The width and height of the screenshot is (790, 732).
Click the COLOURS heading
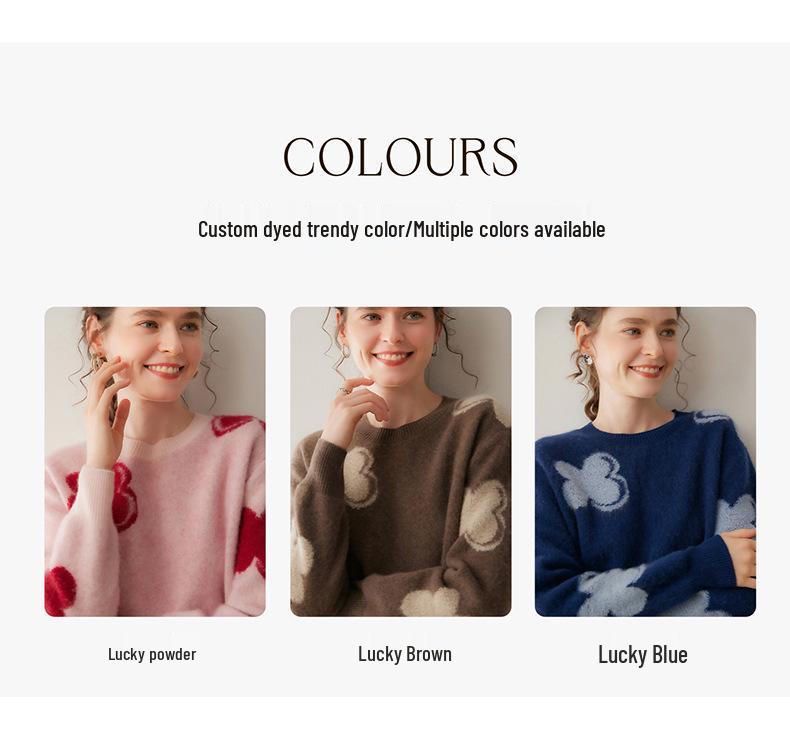pyautogui.click(x=401, y=157)
